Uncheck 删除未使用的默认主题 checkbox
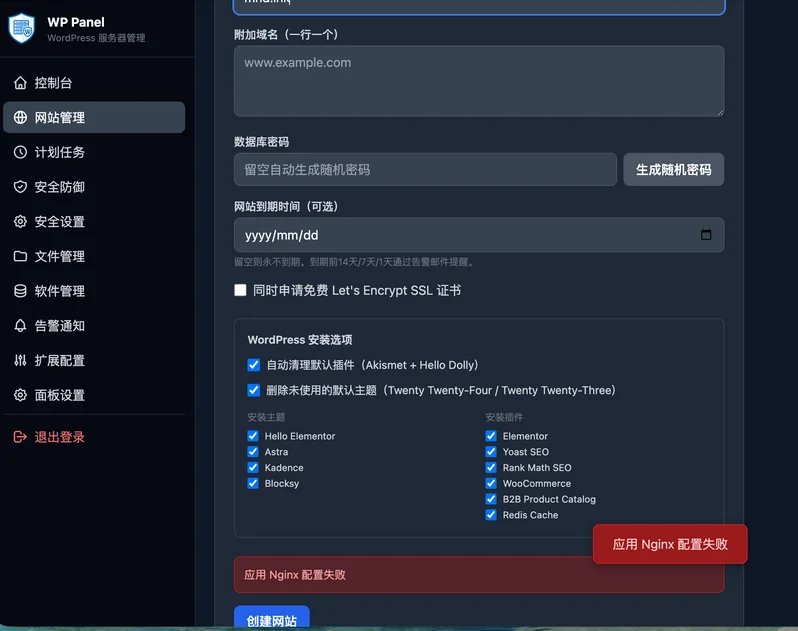 coord(253,390)
